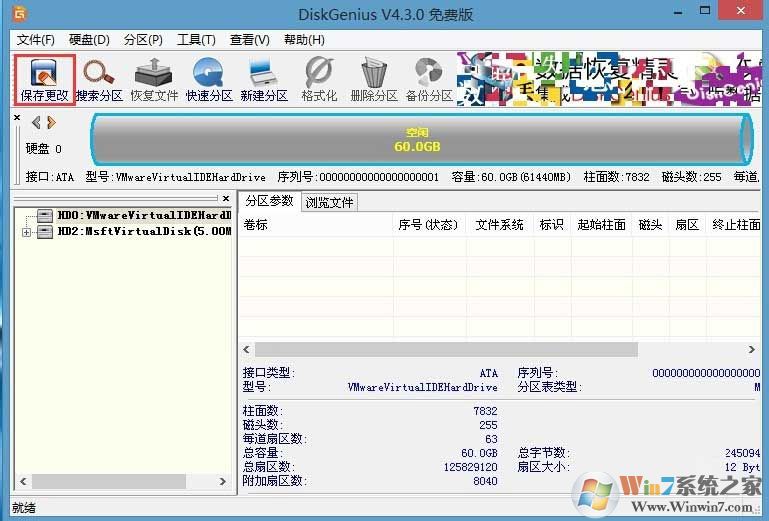Open the 查看(V) menu

pos(250,40)
